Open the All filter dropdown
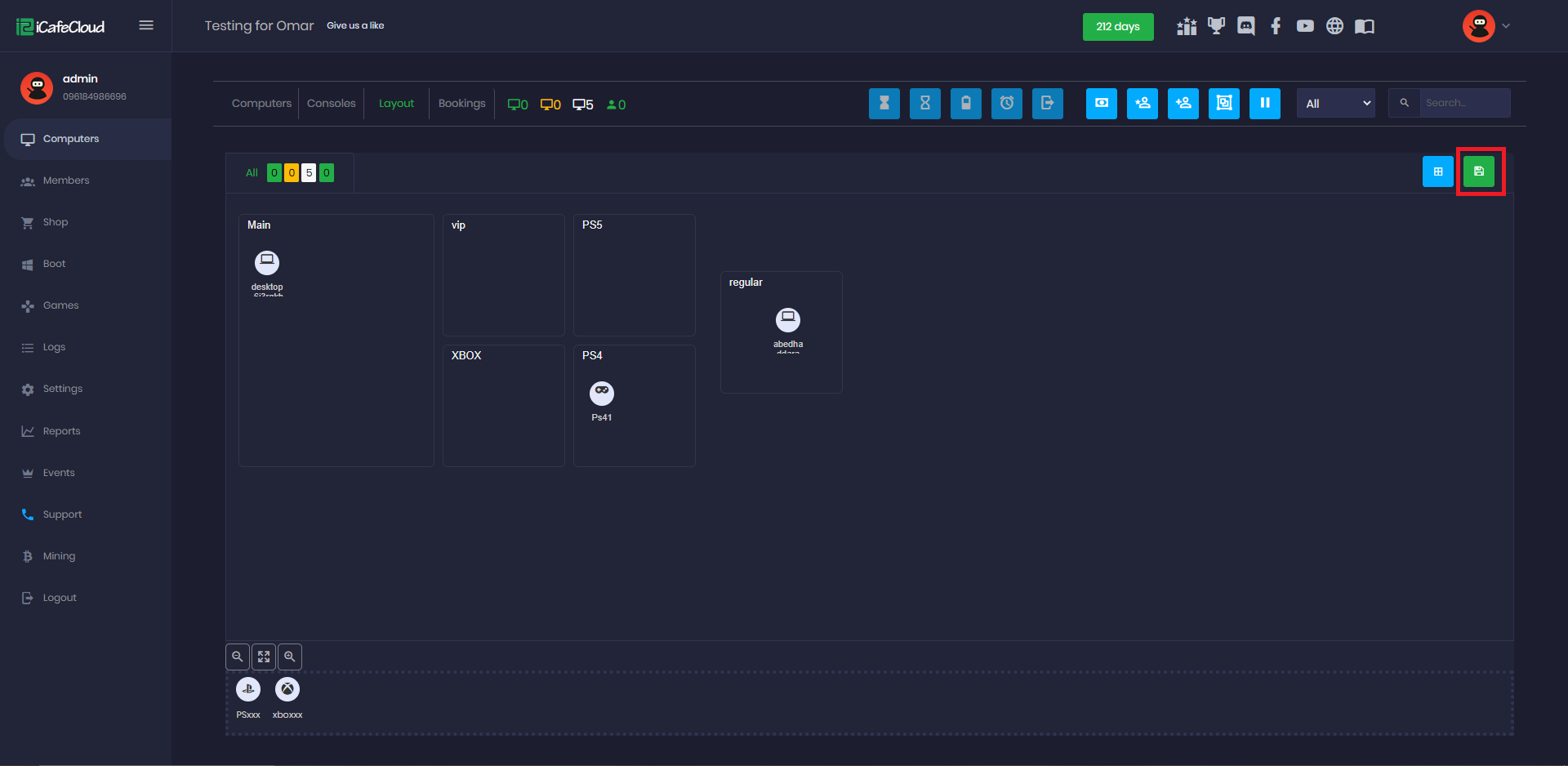This screenshot has width=1568, height=766. pyautogui.click(x=1335, y=104)
